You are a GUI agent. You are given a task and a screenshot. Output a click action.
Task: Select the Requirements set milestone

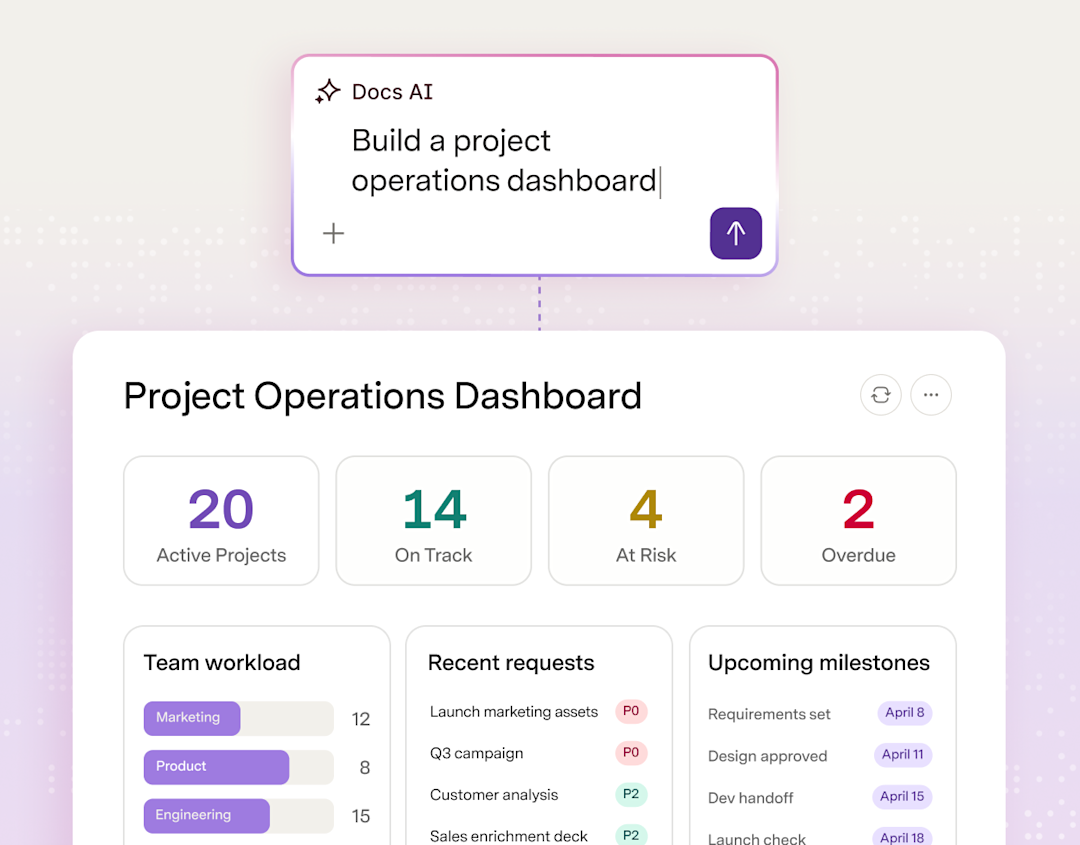(769, 714)
